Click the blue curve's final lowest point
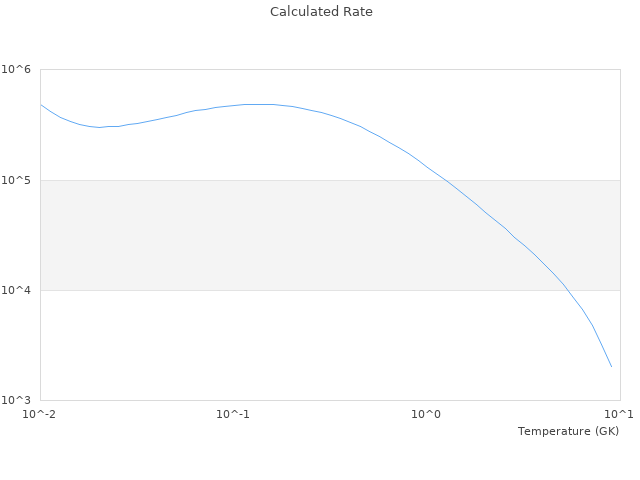The image size is (640, 480). coord(611,366)
